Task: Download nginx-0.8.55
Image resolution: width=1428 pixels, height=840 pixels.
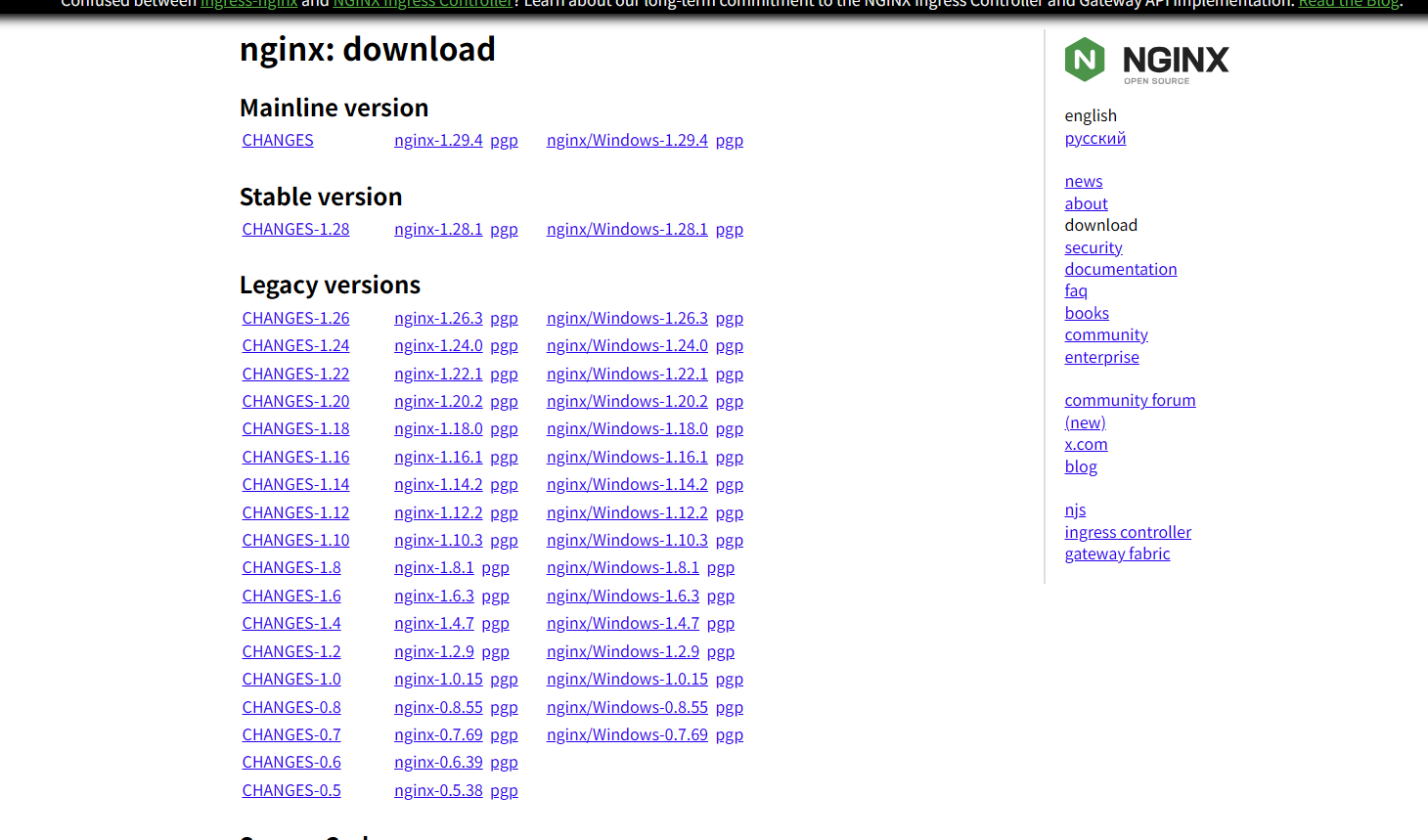Action: pos(438,708)
